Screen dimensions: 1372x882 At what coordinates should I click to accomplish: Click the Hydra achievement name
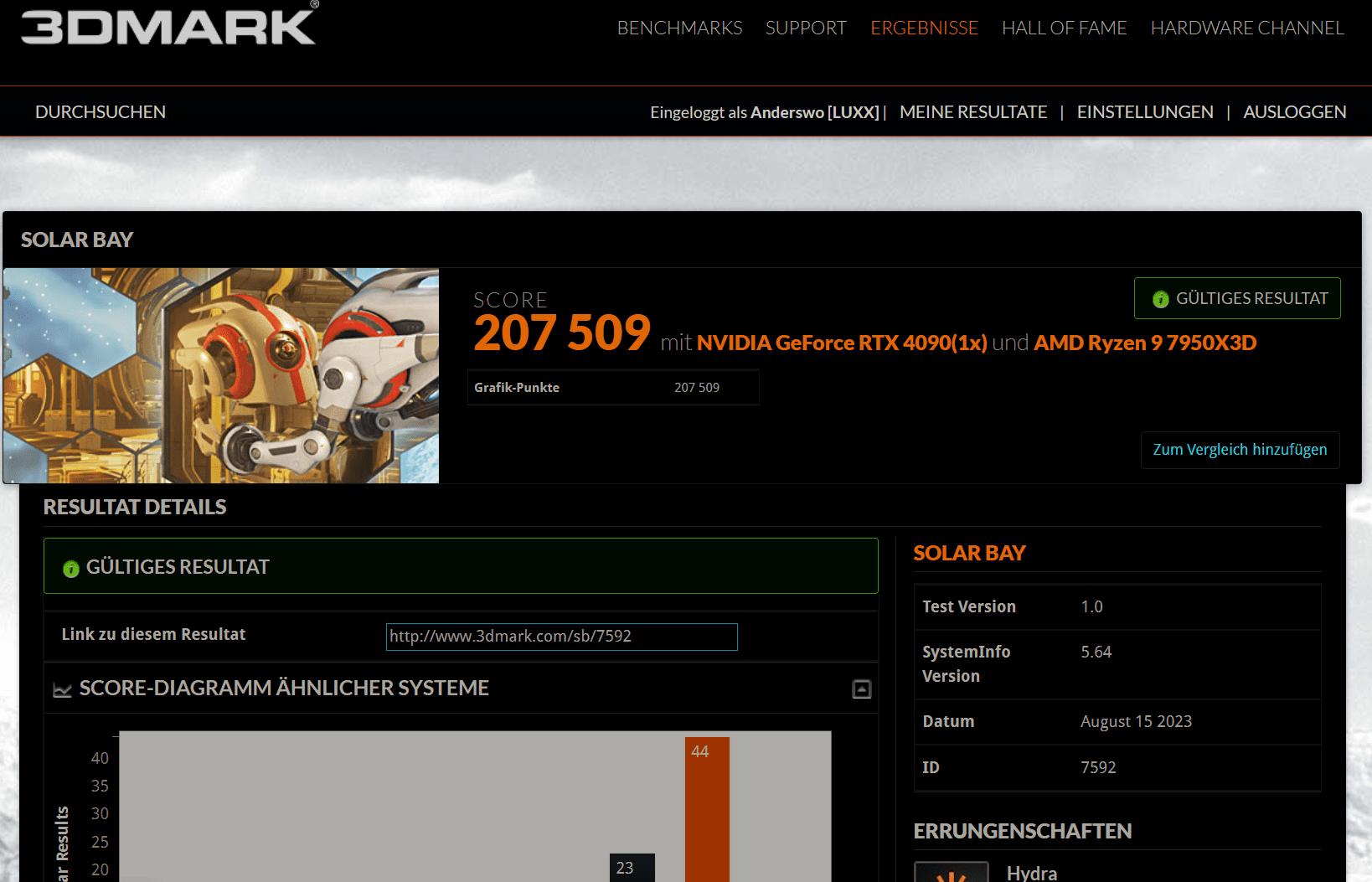(x=1032, y=873)
